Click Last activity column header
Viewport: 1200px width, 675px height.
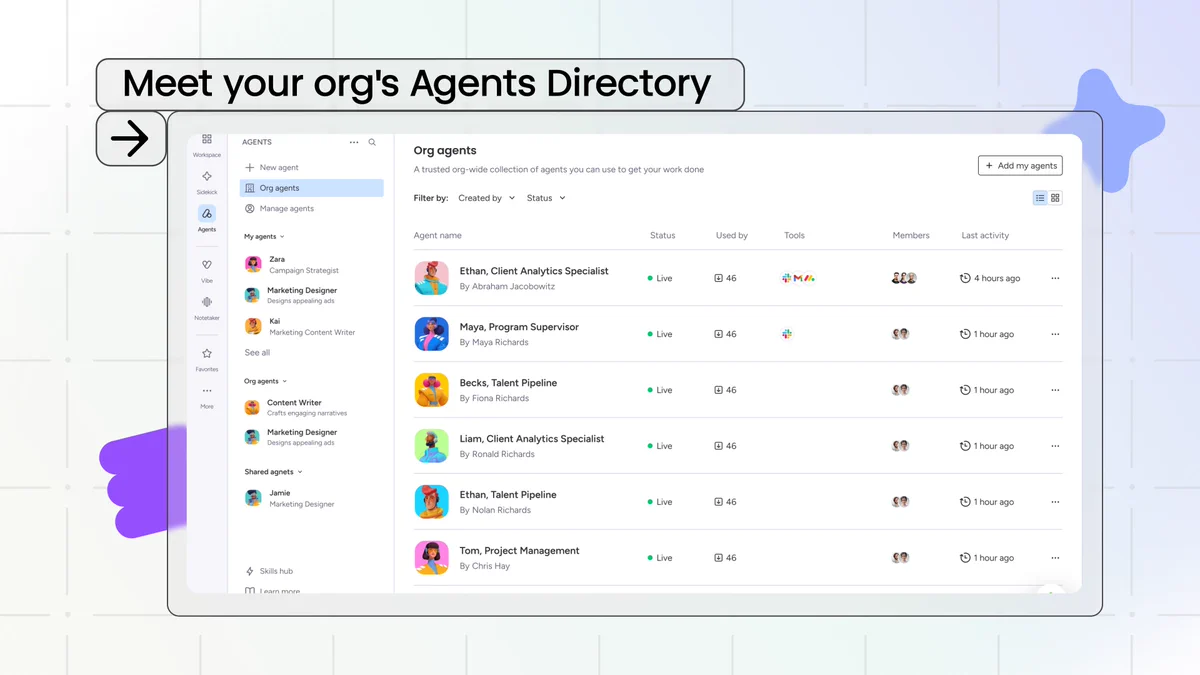pyautogui.click(x=985, y=236)
